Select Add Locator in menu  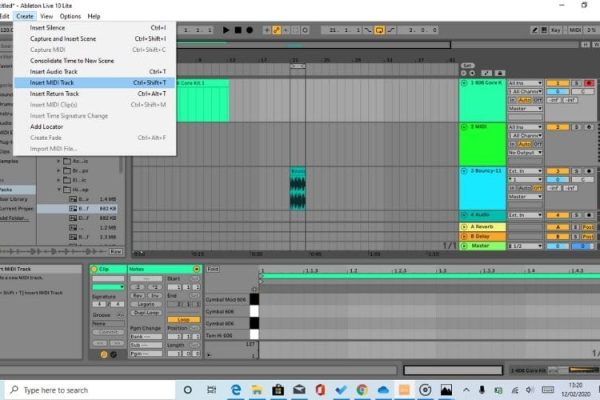pyautogui.click(x=95, y=127)
